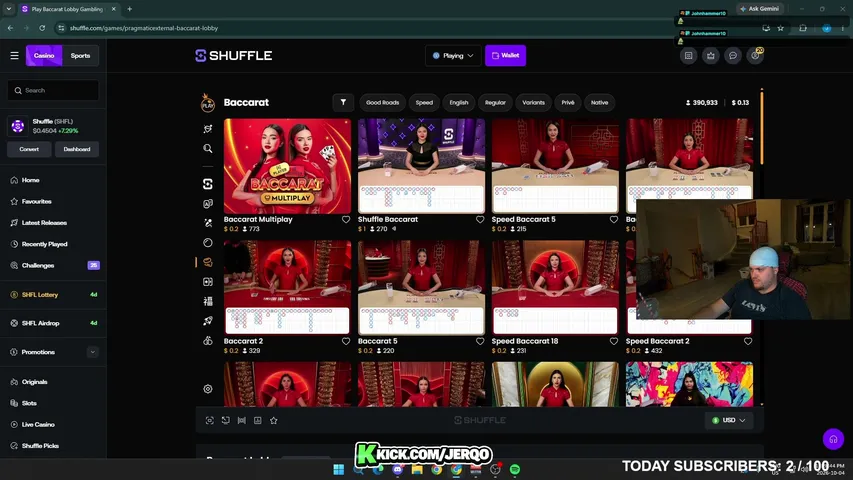Open the USD currency dropdown
Image resolution: width=853 pixels, height=480 pixels.
[729, 420]
